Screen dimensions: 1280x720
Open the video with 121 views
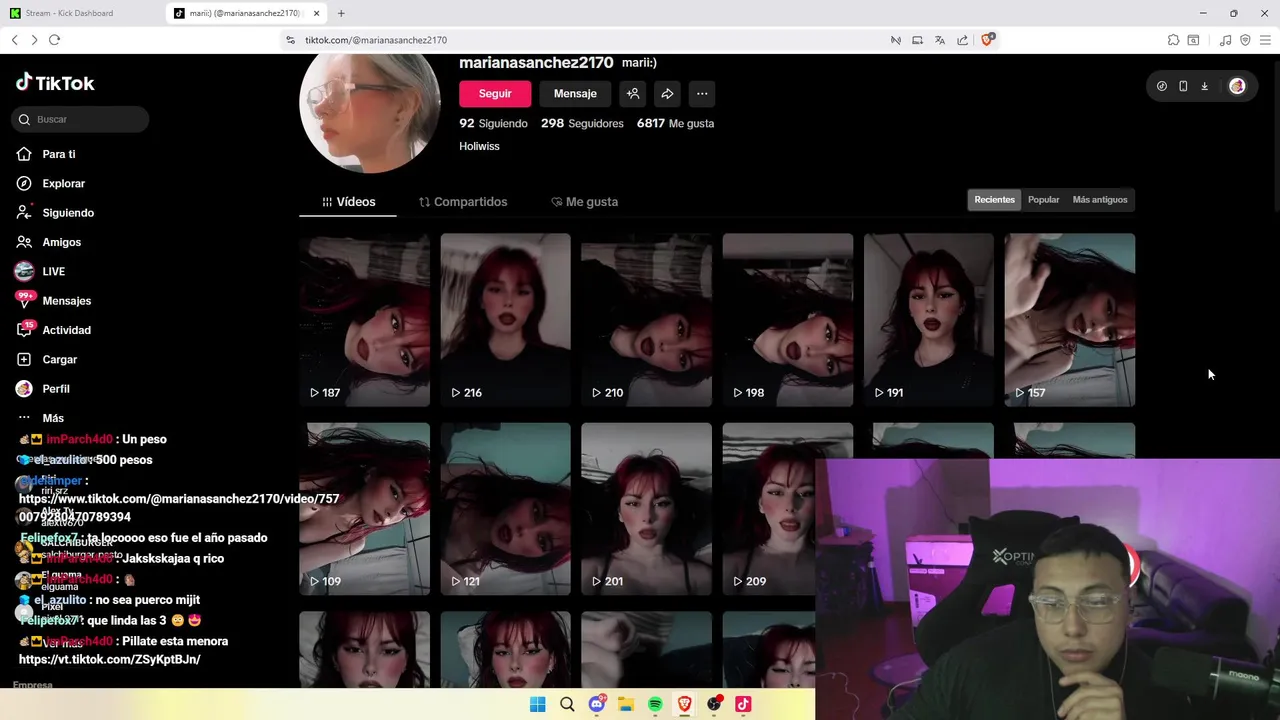pyautogui.click(x=505, y=509)
